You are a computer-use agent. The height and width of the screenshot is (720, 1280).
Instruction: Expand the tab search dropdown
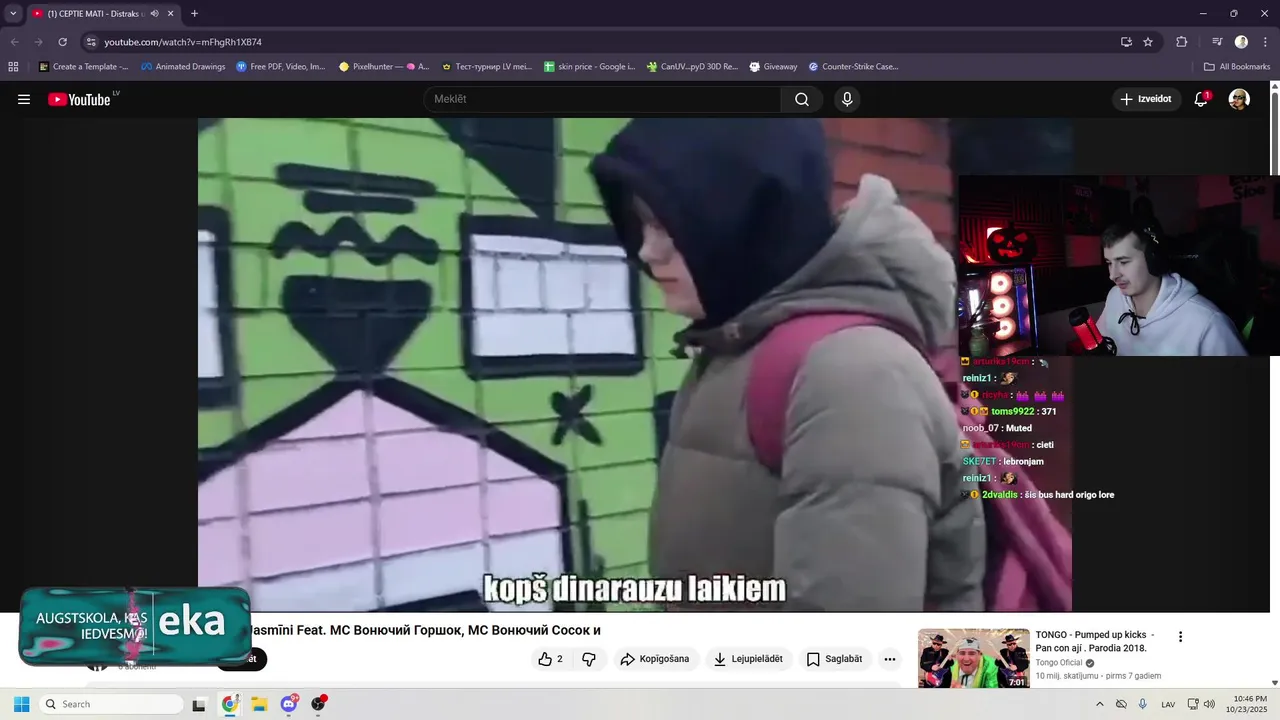pos(12,13)
